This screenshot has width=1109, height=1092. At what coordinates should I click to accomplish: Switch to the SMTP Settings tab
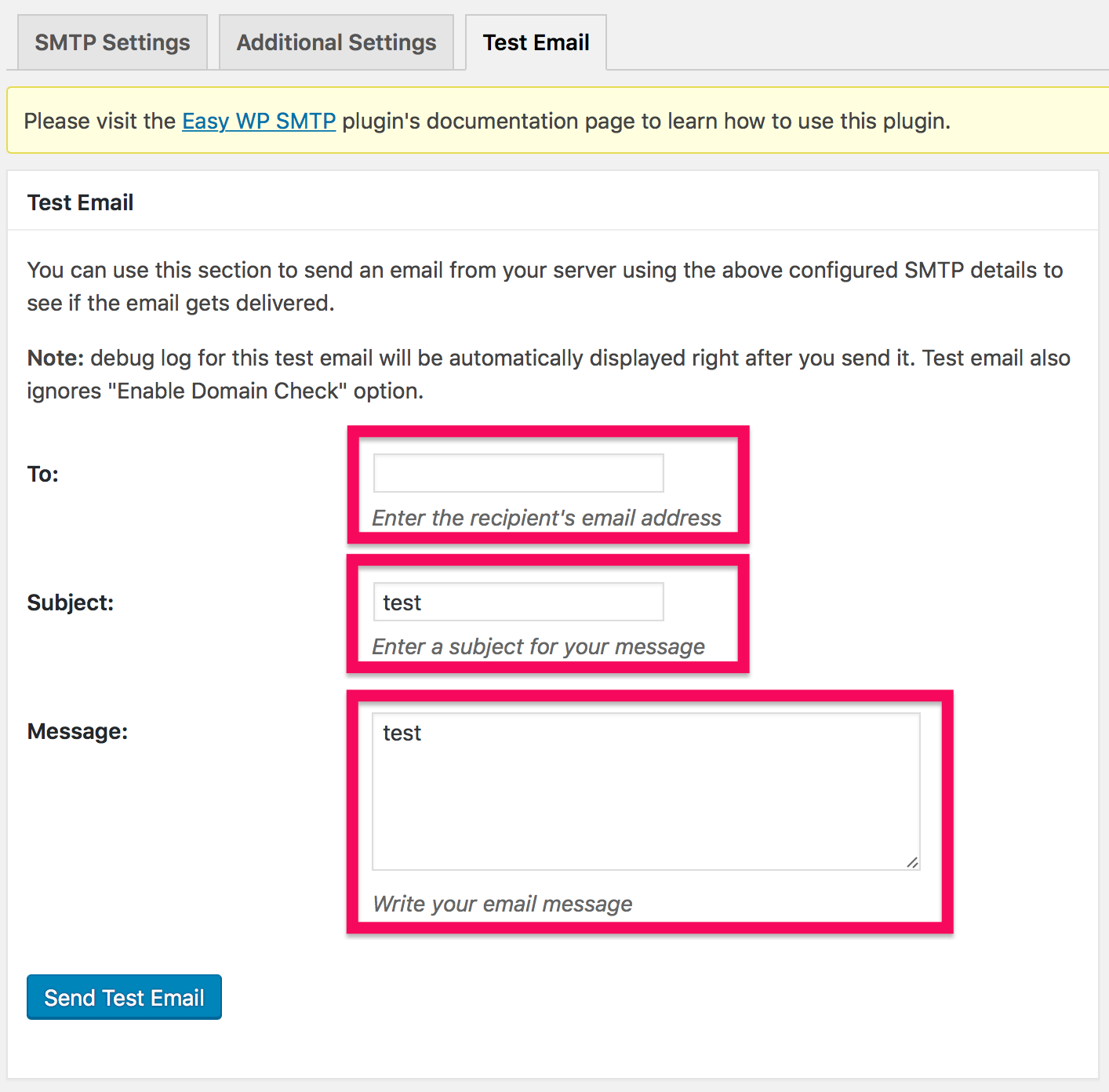pos(112,42)
